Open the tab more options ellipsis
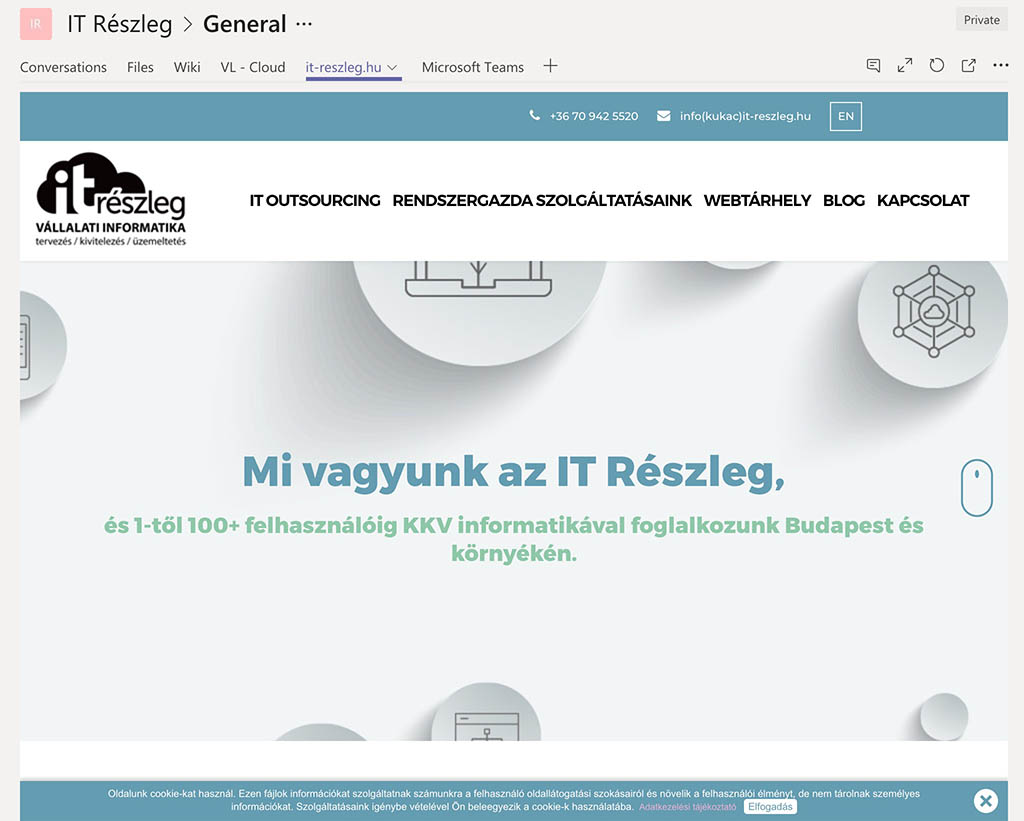 (x=1001, y=66)
